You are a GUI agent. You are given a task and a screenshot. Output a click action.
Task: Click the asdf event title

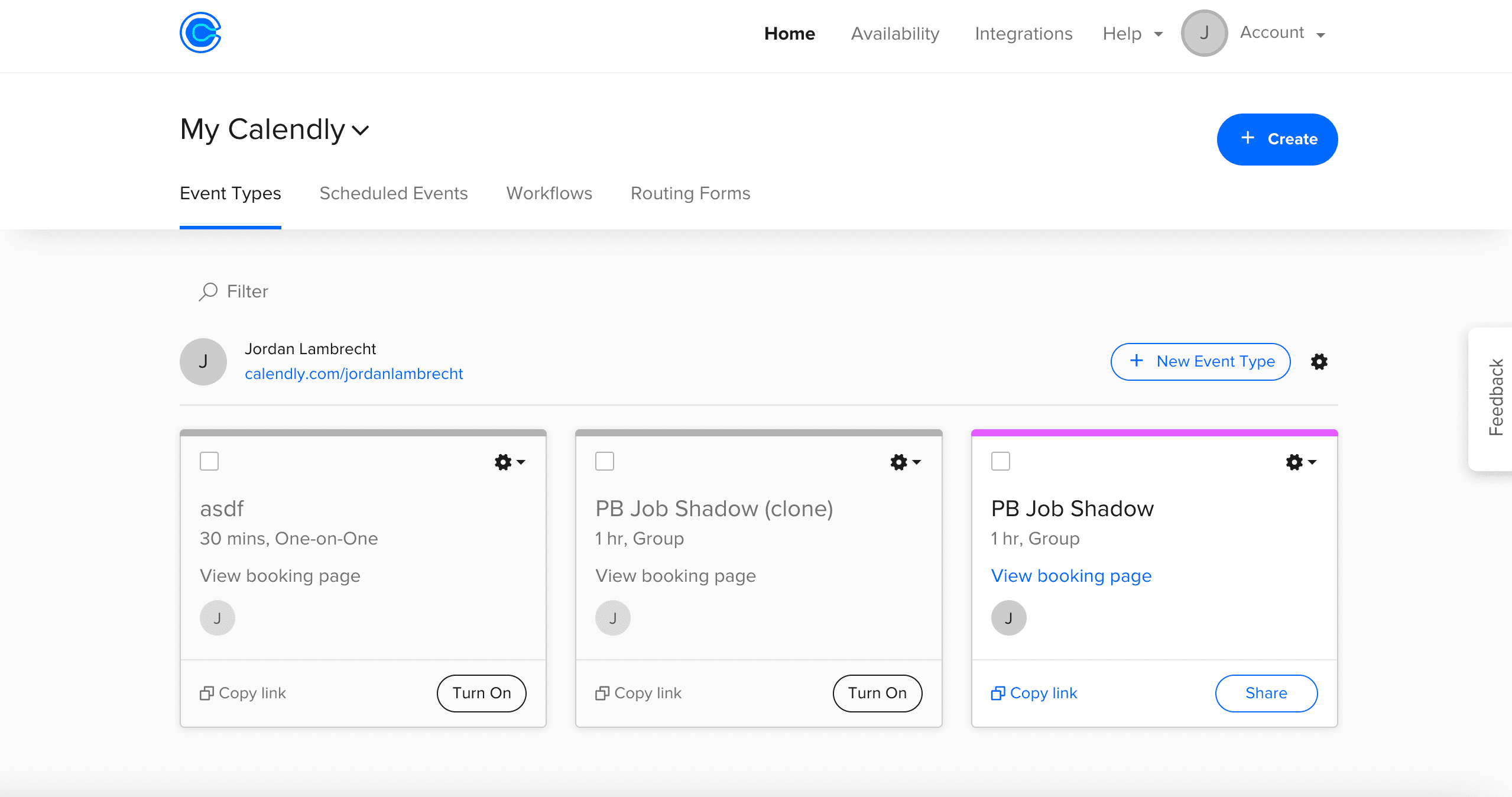222,508
